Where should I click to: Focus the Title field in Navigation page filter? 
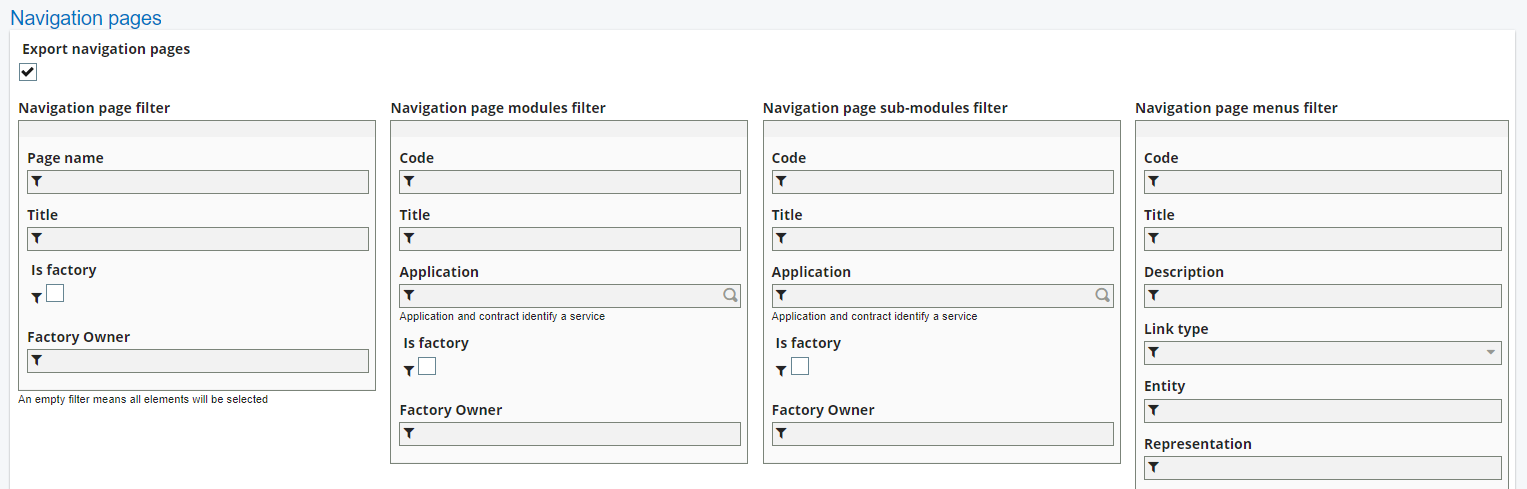tap(205, 239)
